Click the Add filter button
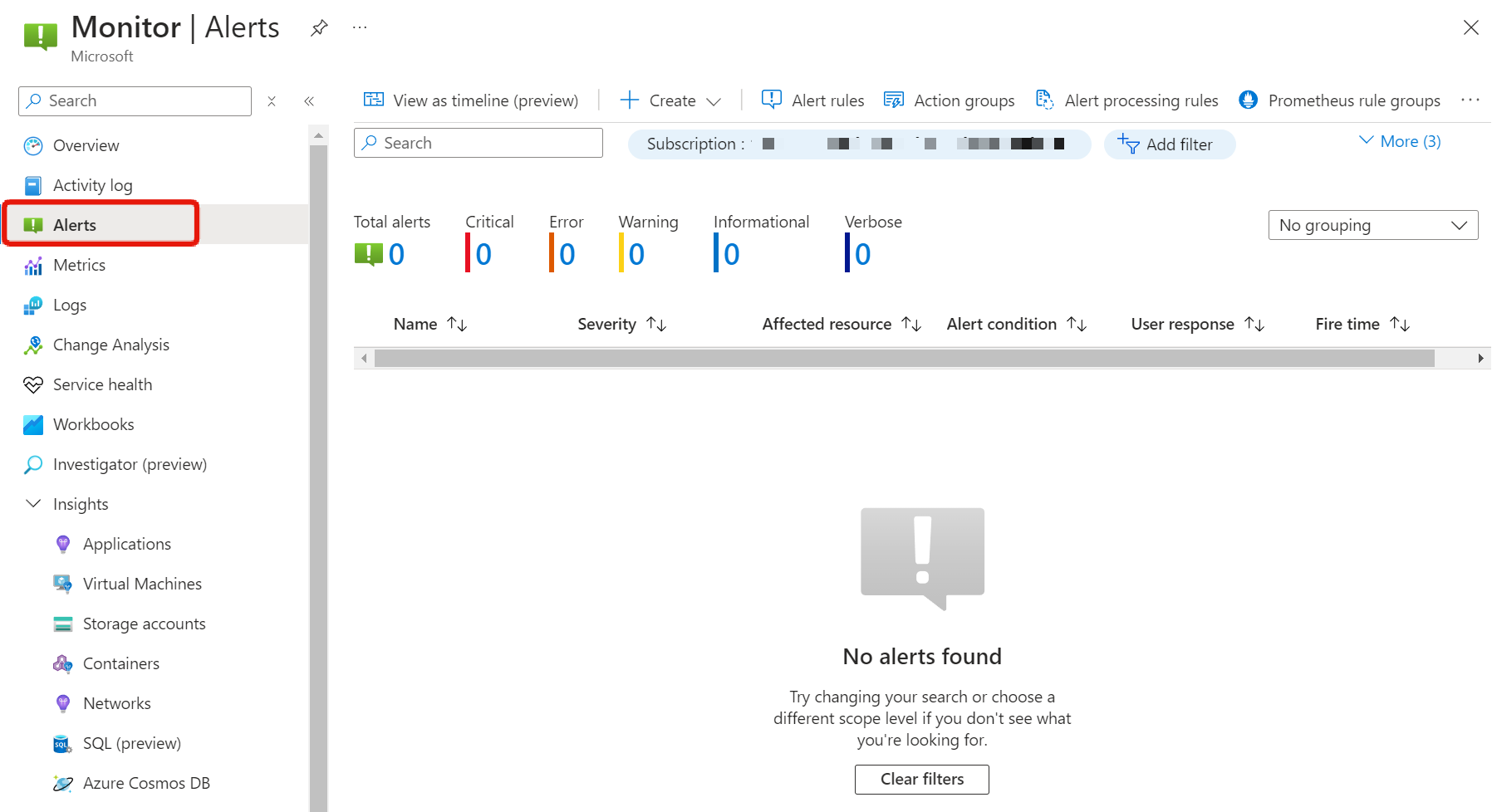The image size is (1492, 812). pos(1169,144)
